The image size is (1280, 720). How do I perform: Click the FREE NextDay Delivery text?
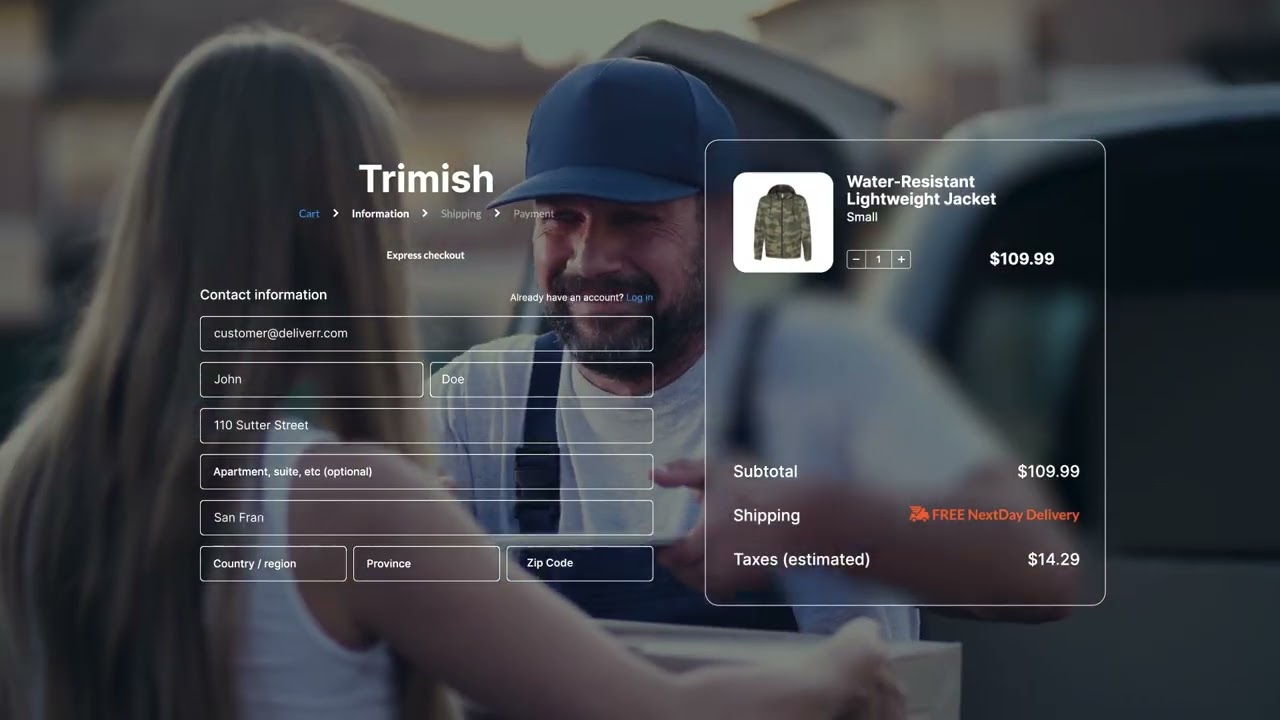tap(1005, 515)
